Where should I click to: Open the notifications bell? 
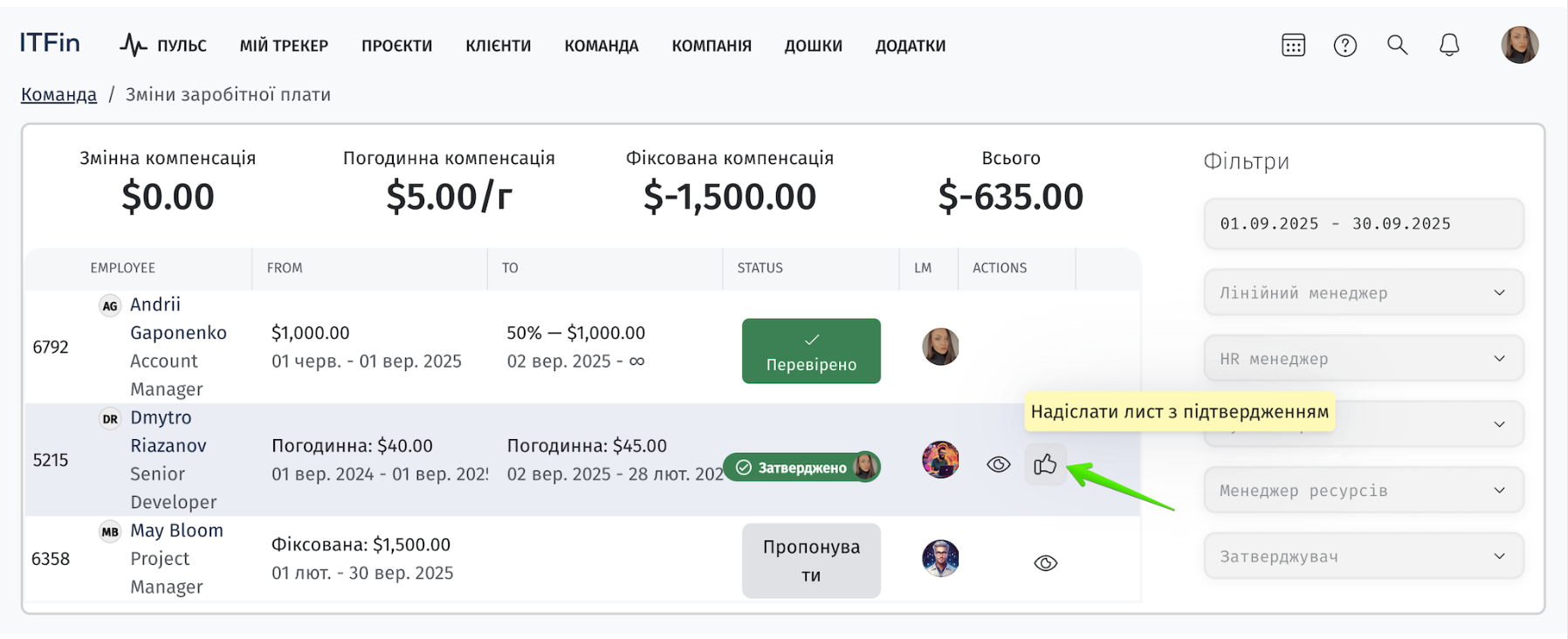tap(1449, 45)
